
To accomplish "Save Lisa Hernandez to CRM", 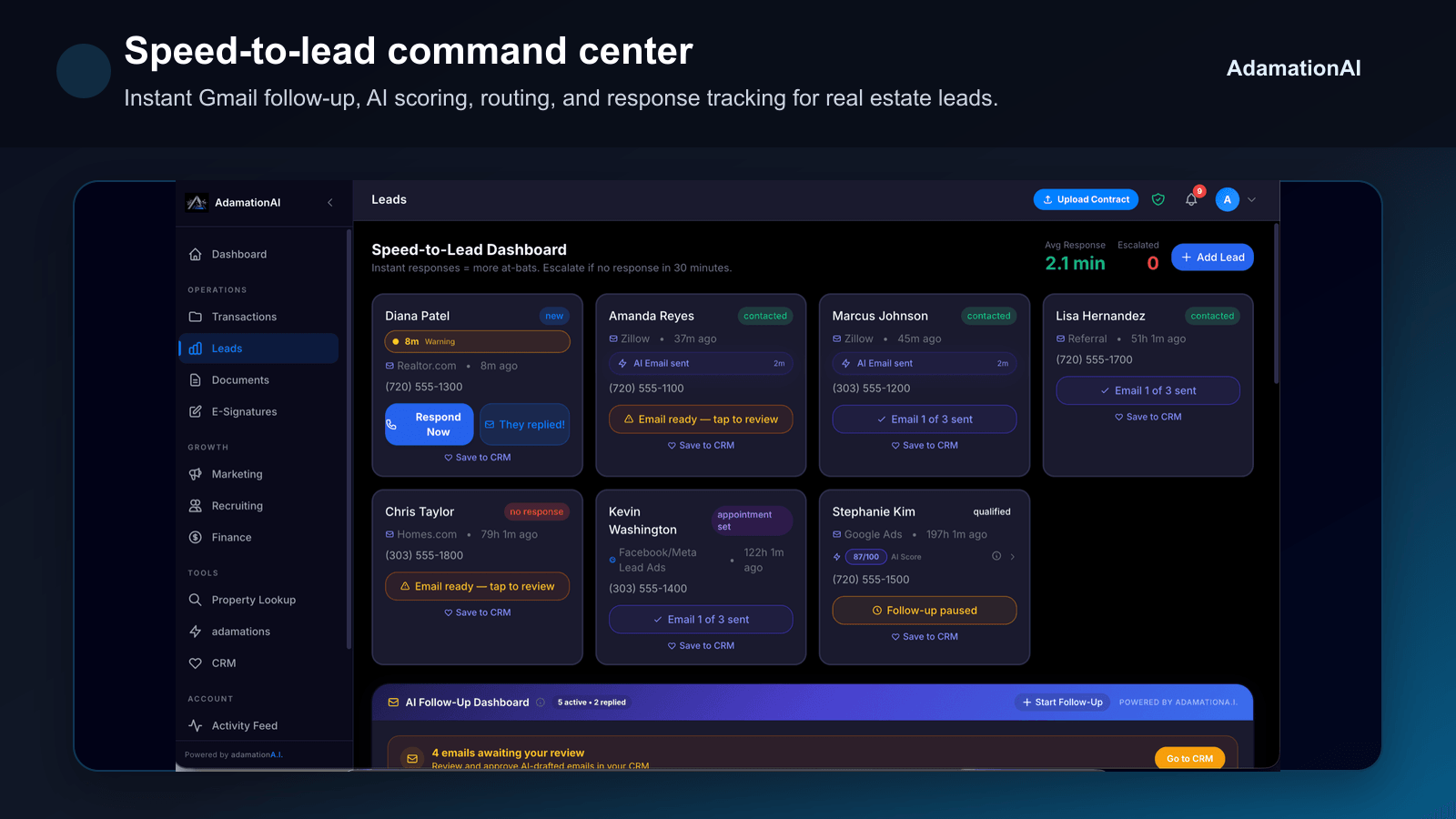I will 1148,417.
